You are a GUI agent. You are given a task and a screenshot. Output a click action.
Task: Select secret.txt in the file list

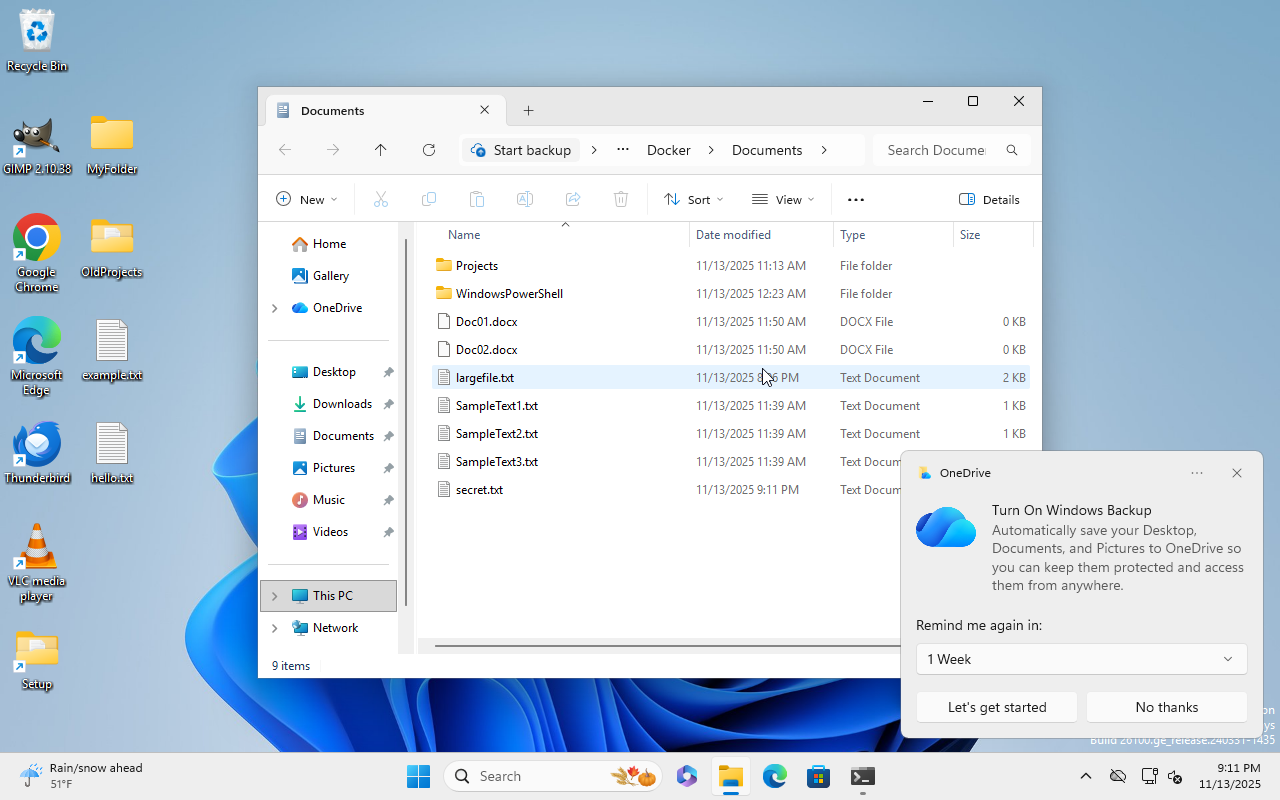point(479,490)
